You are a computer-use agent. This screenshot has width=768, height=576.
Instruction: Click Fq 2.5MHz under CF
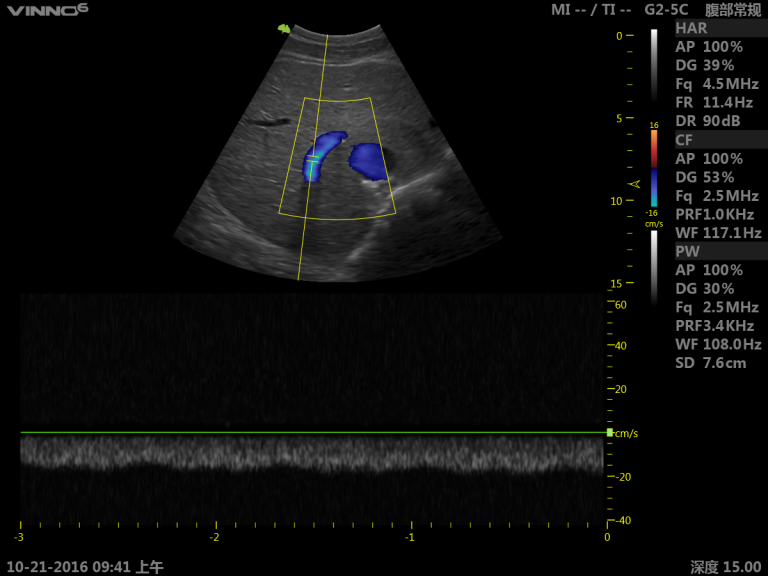(717, 196)
